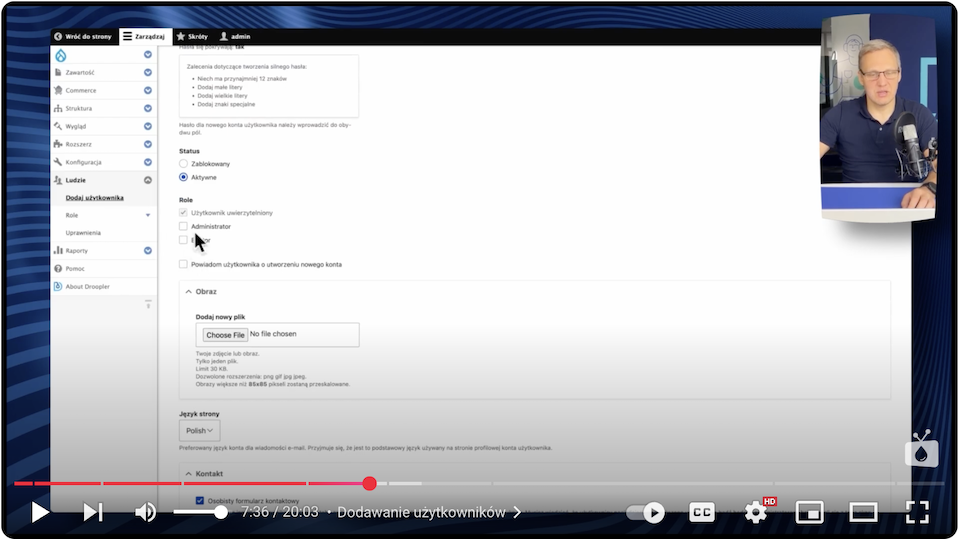
Task: Toggle closed captions CC button
Action: click(x=702, y=512)
